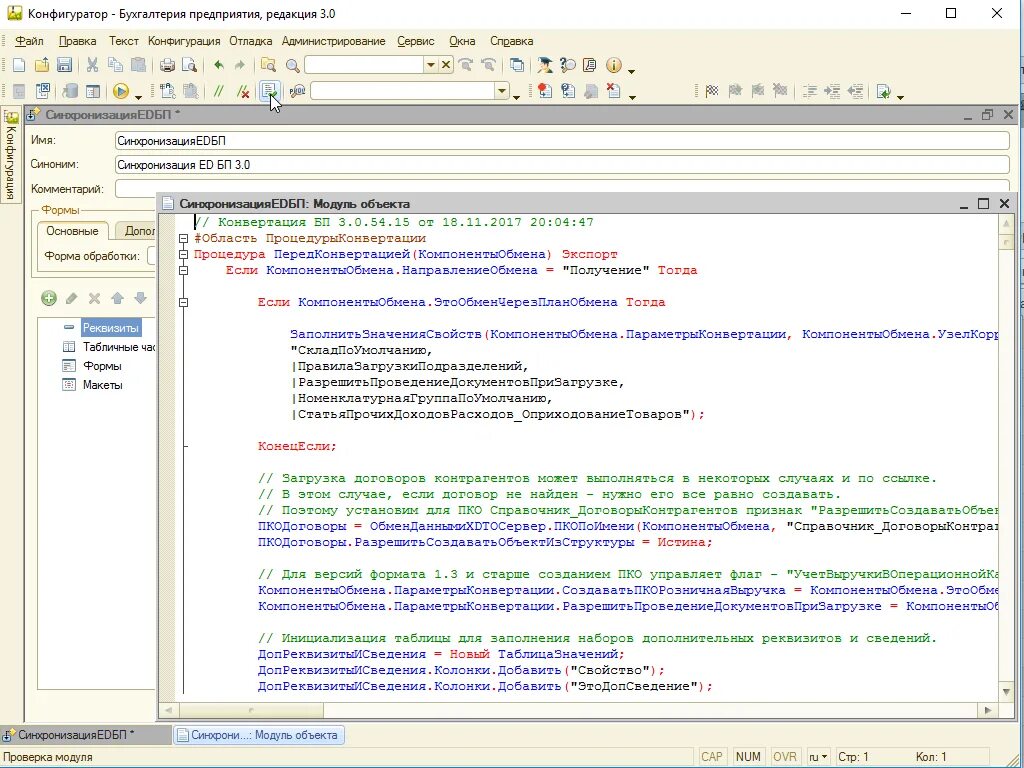Toggle CAP indicator in status bar
This screenshot has height=768, width=1024.
click(712, 757)
